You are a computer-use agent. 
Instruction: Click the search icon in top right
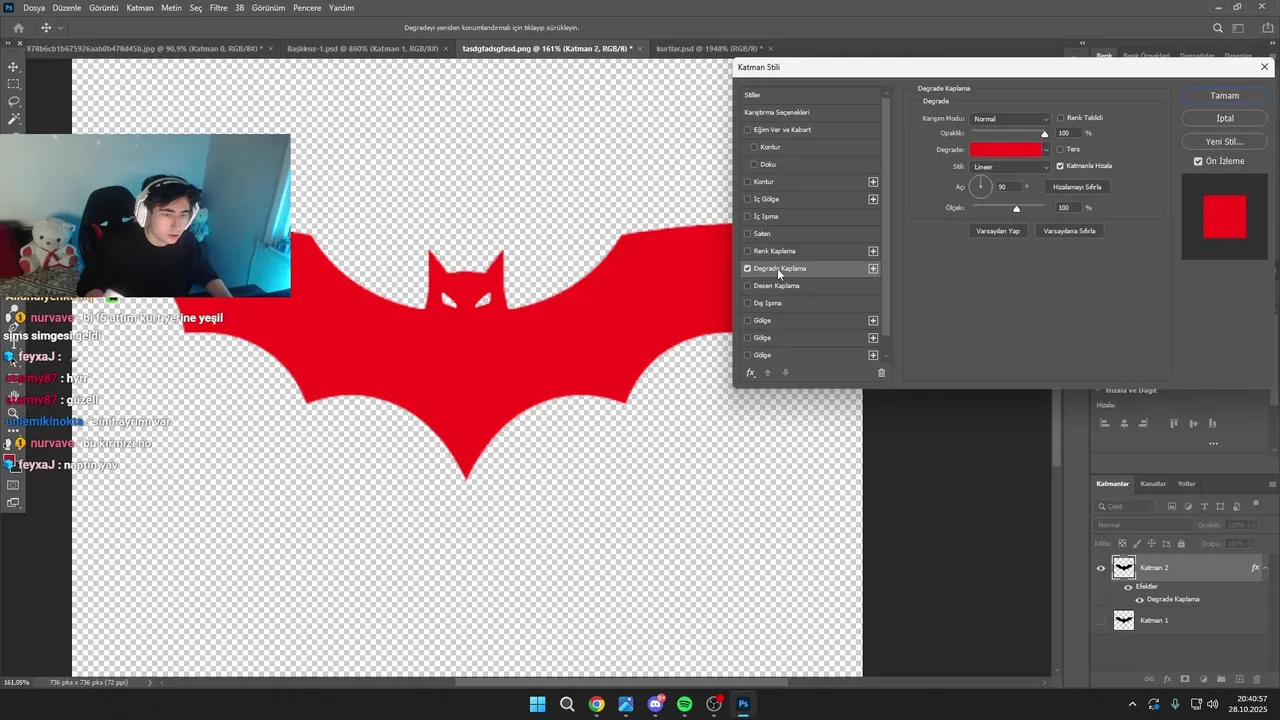(x=1217, y=28)
